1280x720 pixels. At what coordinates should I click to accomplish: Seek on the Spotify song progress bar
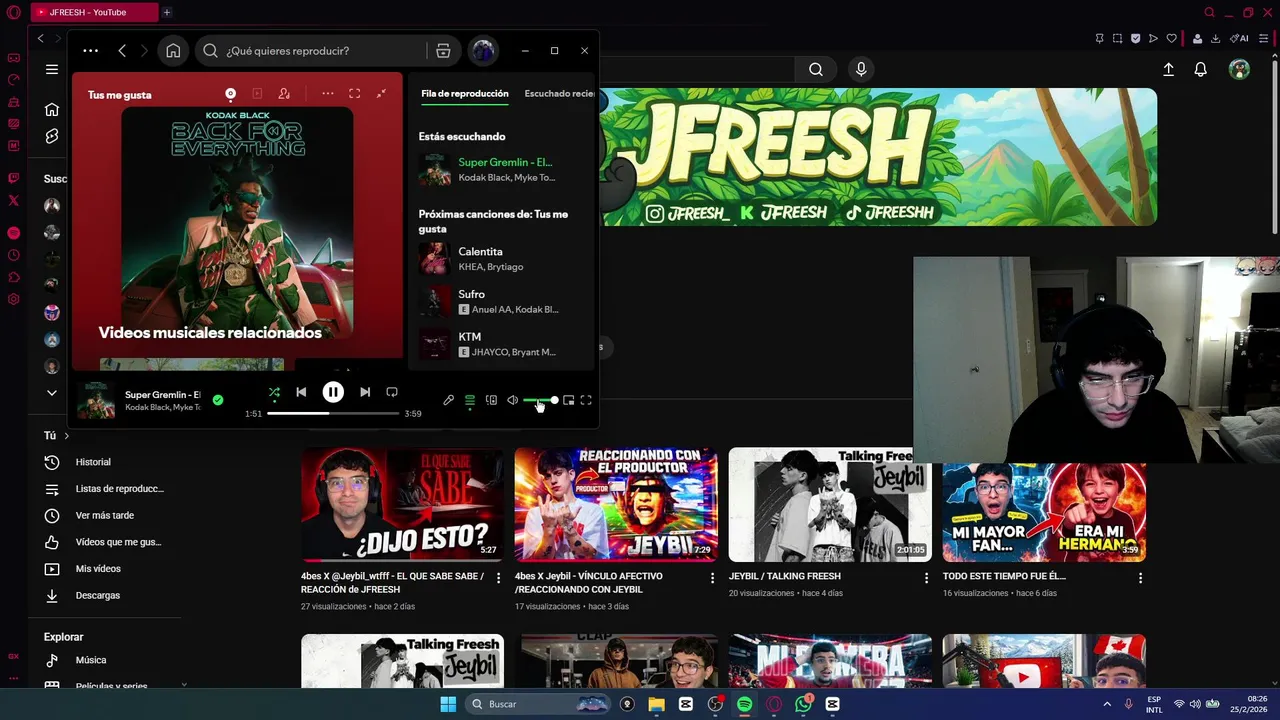(333, 413)
